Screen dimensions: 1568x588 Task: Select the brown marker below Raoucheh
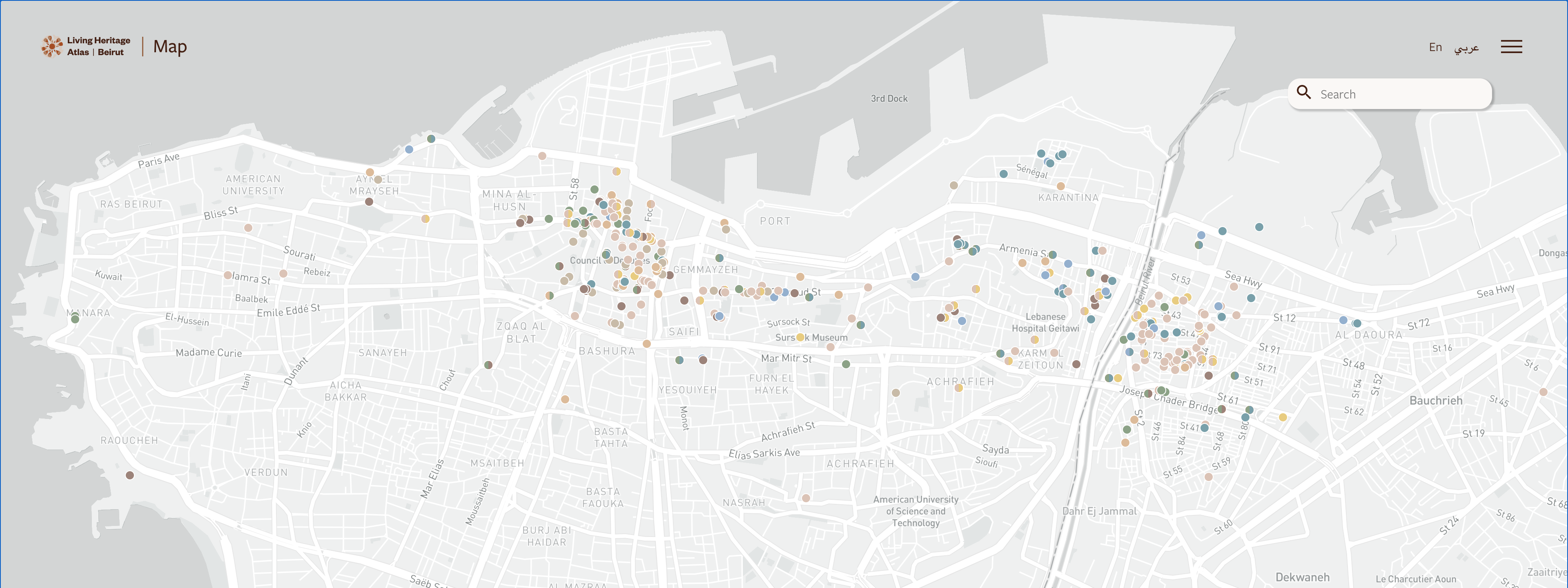[x=130, y=475]
